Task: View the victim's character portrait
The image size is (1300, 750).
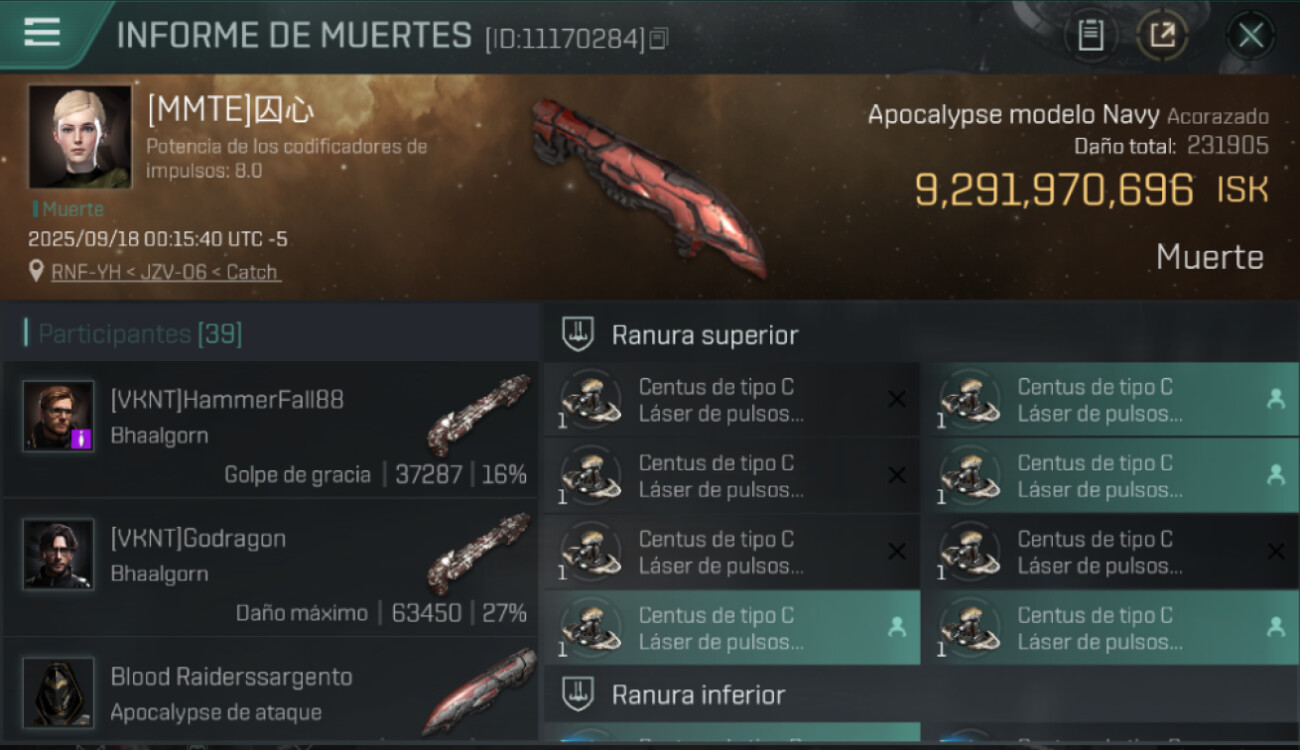Action: click(80, 136)
